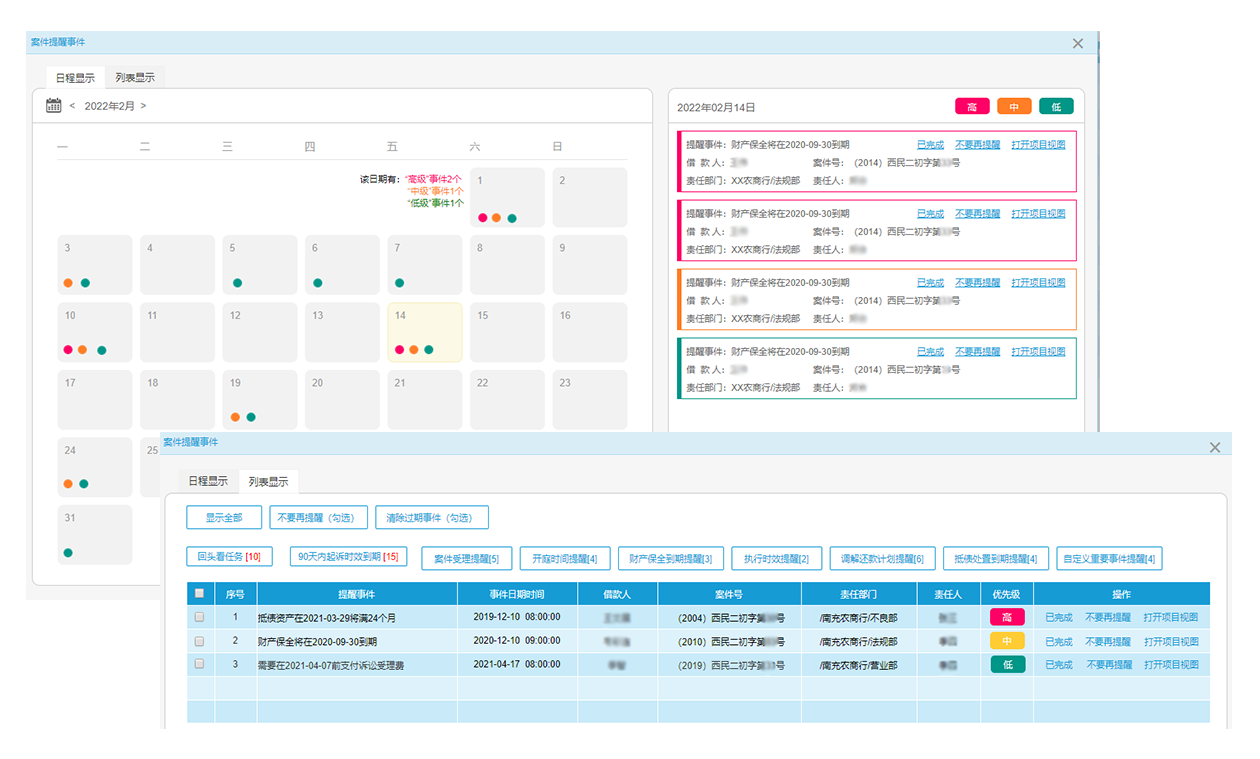1260x759 pixels.
Task: Click 清除过期事件 (勾选) button
Action: [432, 517]
